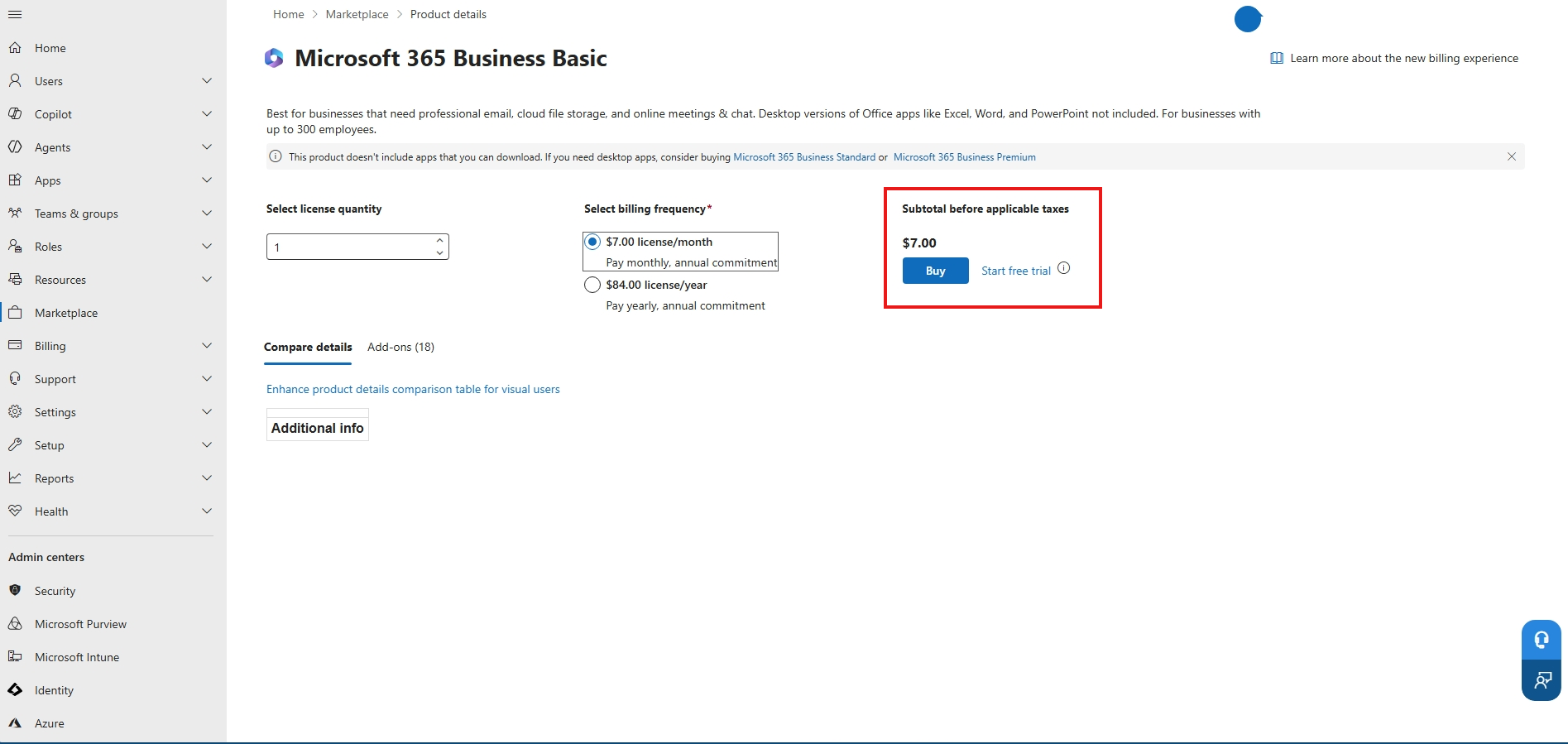Switch to the Add-ons (18) tab
1568x744 pixels.
pyautogui.click(x=401, y=348)
